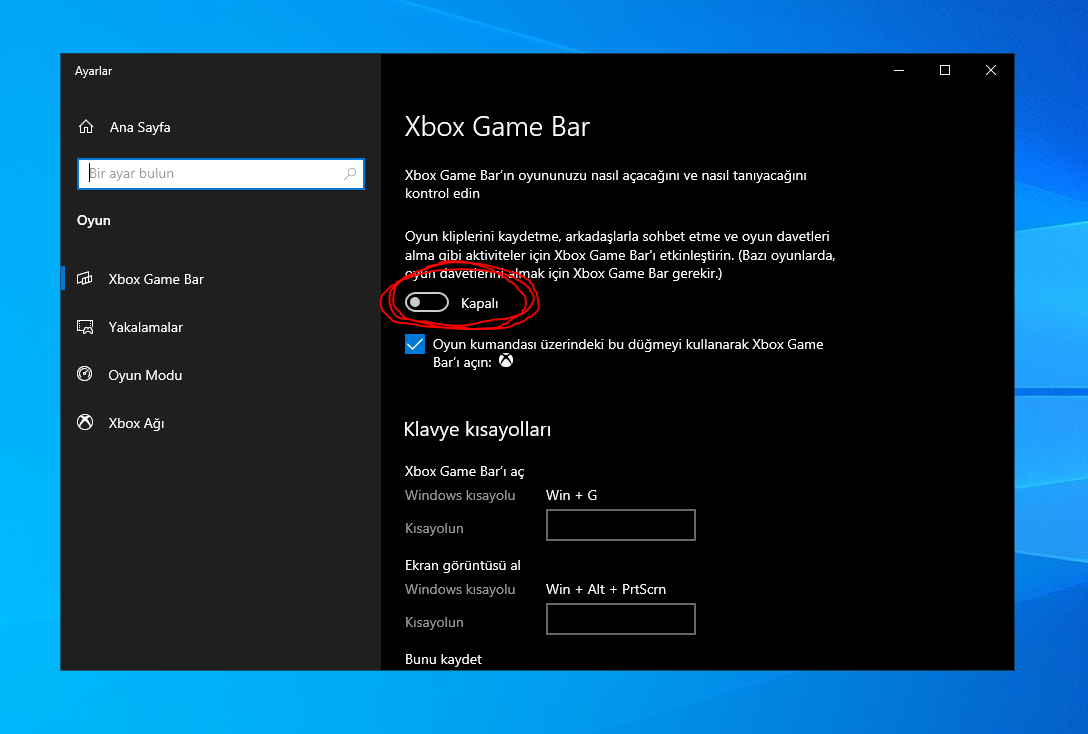Click the Kapalı toggle state label
The height and width of the screenshot is (734, 1088).
(479, 303)
